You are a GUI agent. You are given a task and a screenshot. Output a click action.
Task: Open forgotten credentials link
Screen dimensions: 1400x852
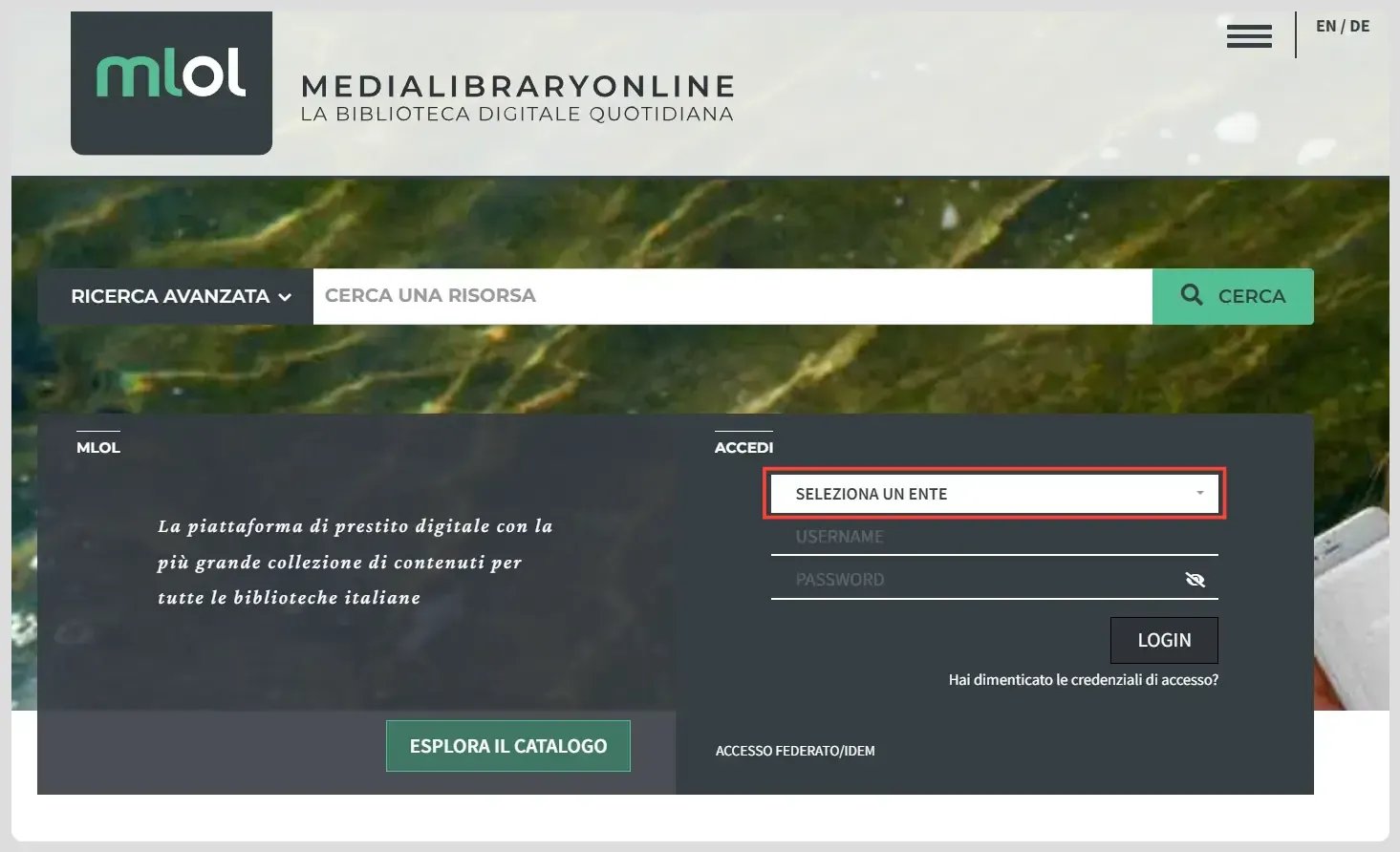1083,680
